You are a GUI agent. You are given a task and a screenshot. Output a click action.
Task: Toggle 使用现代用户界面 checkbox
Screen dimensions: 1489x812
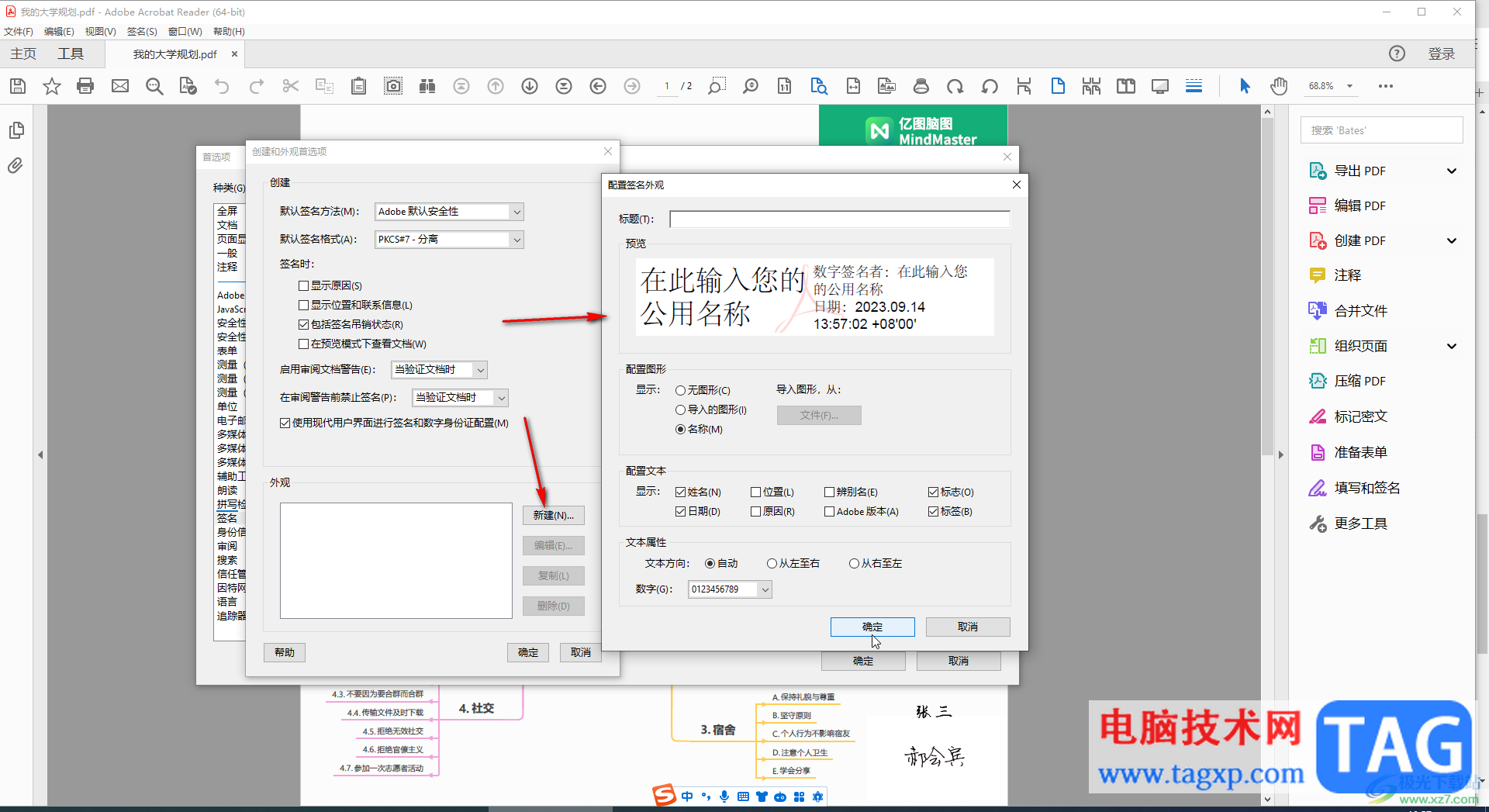[x=285, y=423]
